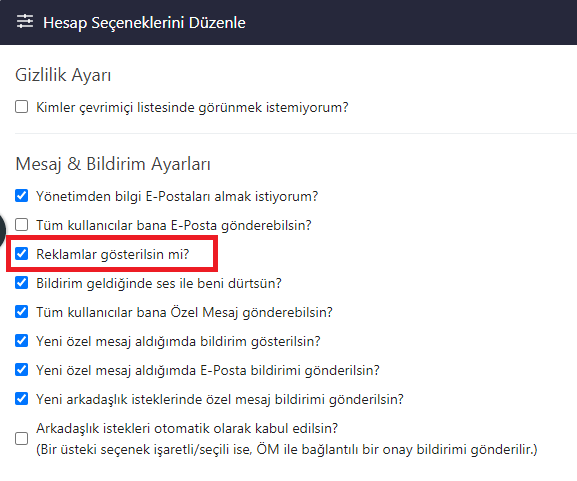
Task: Click the sliders icon beside the header title
Action: pos(25,22)
